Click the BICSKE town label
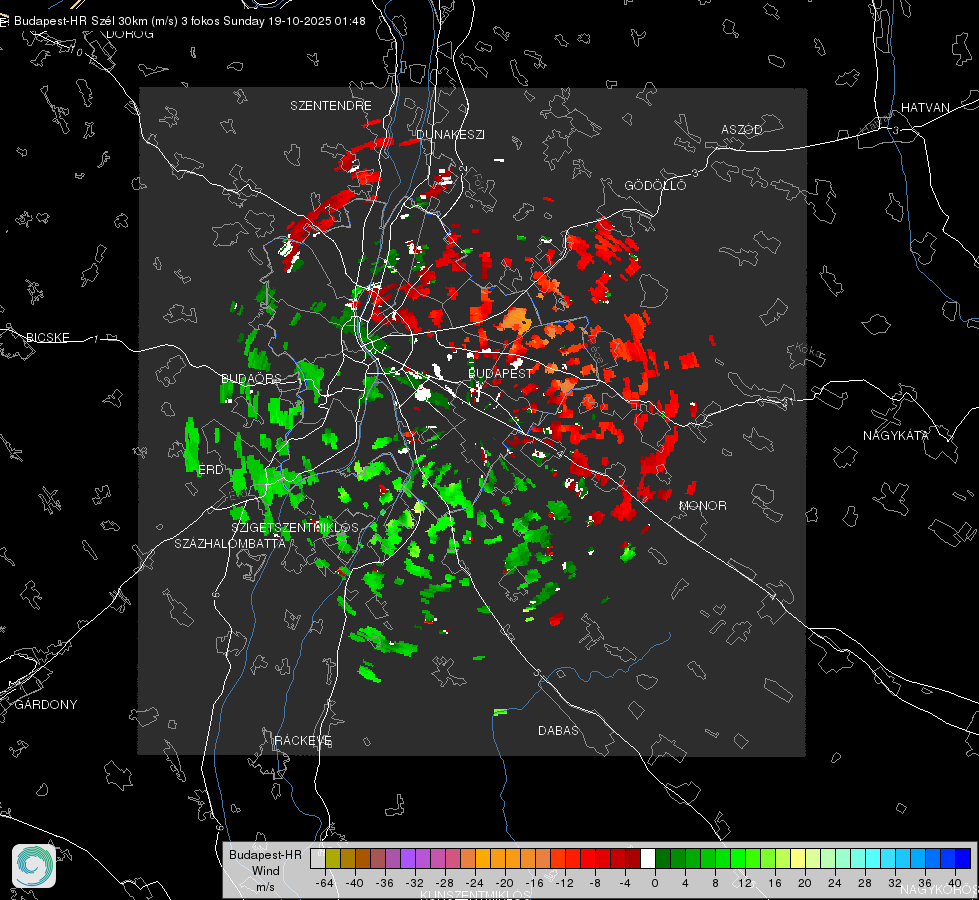979x900 pixels. (48, 338)
